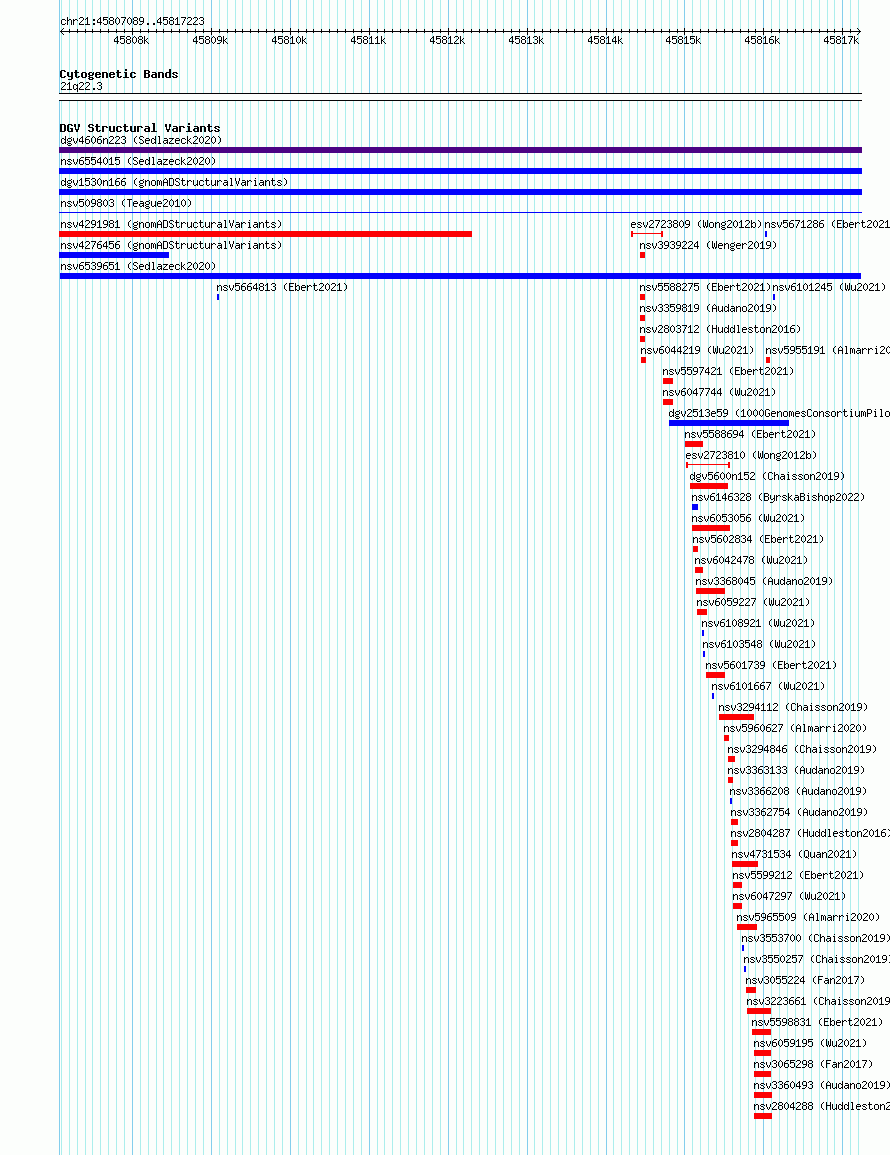This screenshot has height=1155, width=890.
Task: Open nsv3294112 (Chaisson2019) variant
Action: pyautogui.click(x=793, y=707)
